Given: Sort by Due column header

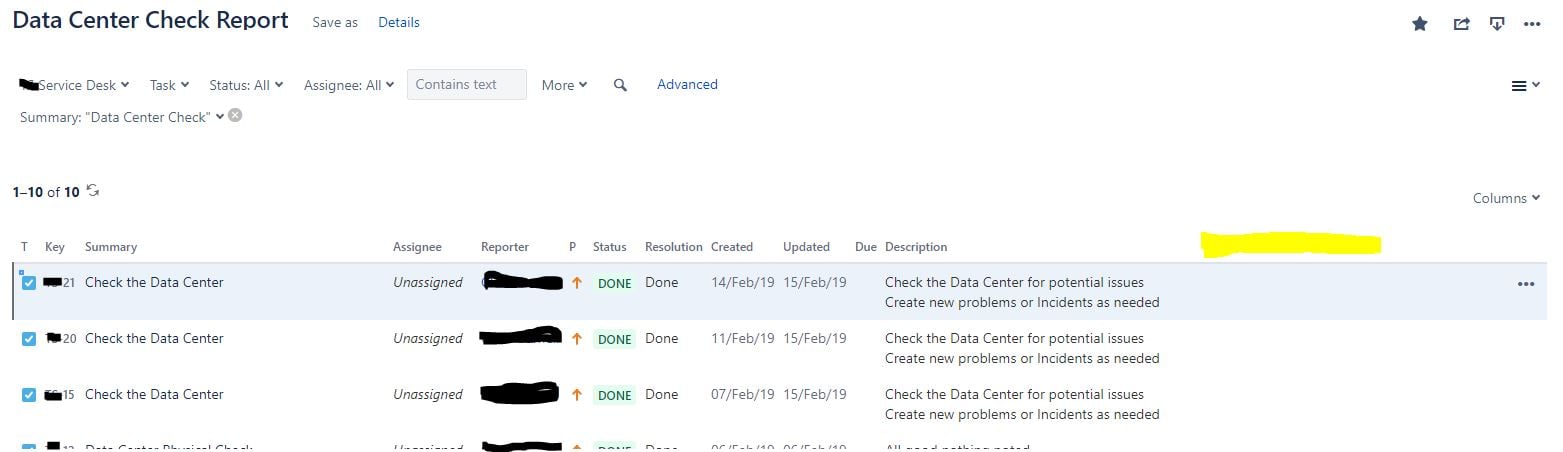Looking at the screenshot, I should tap(866, 247).
